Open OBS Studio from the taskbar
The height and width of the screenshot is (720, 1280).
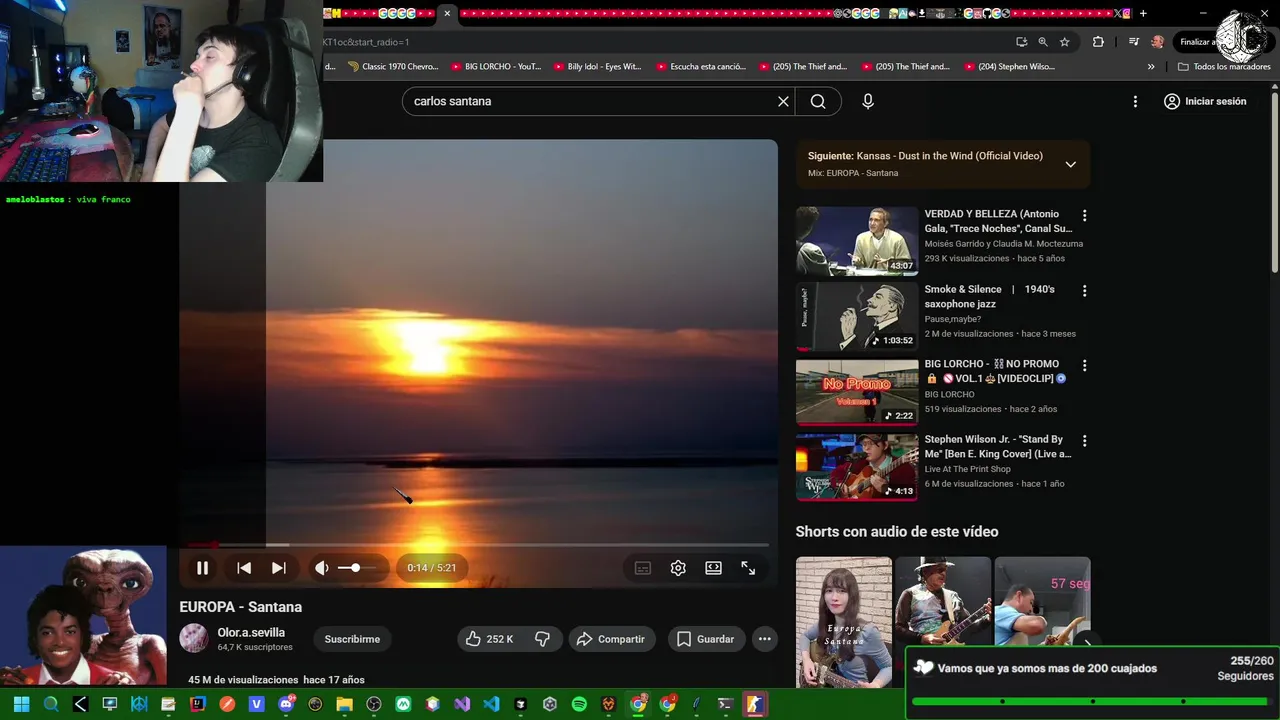coord(374,704)
